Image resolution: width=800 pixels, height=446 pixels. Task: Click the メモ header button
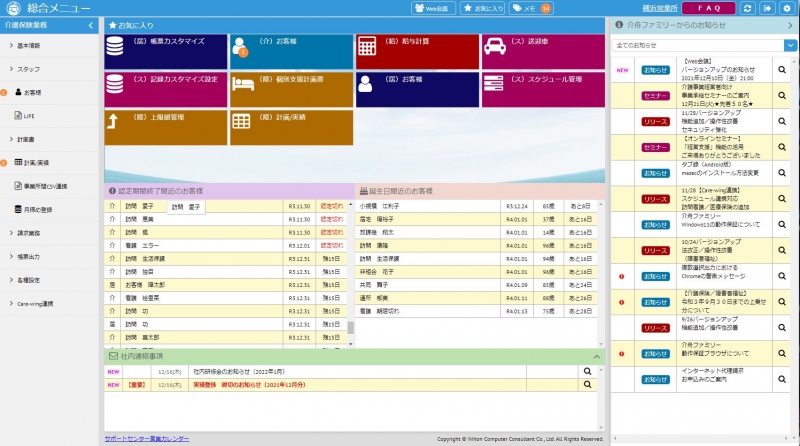click(531, 8)
